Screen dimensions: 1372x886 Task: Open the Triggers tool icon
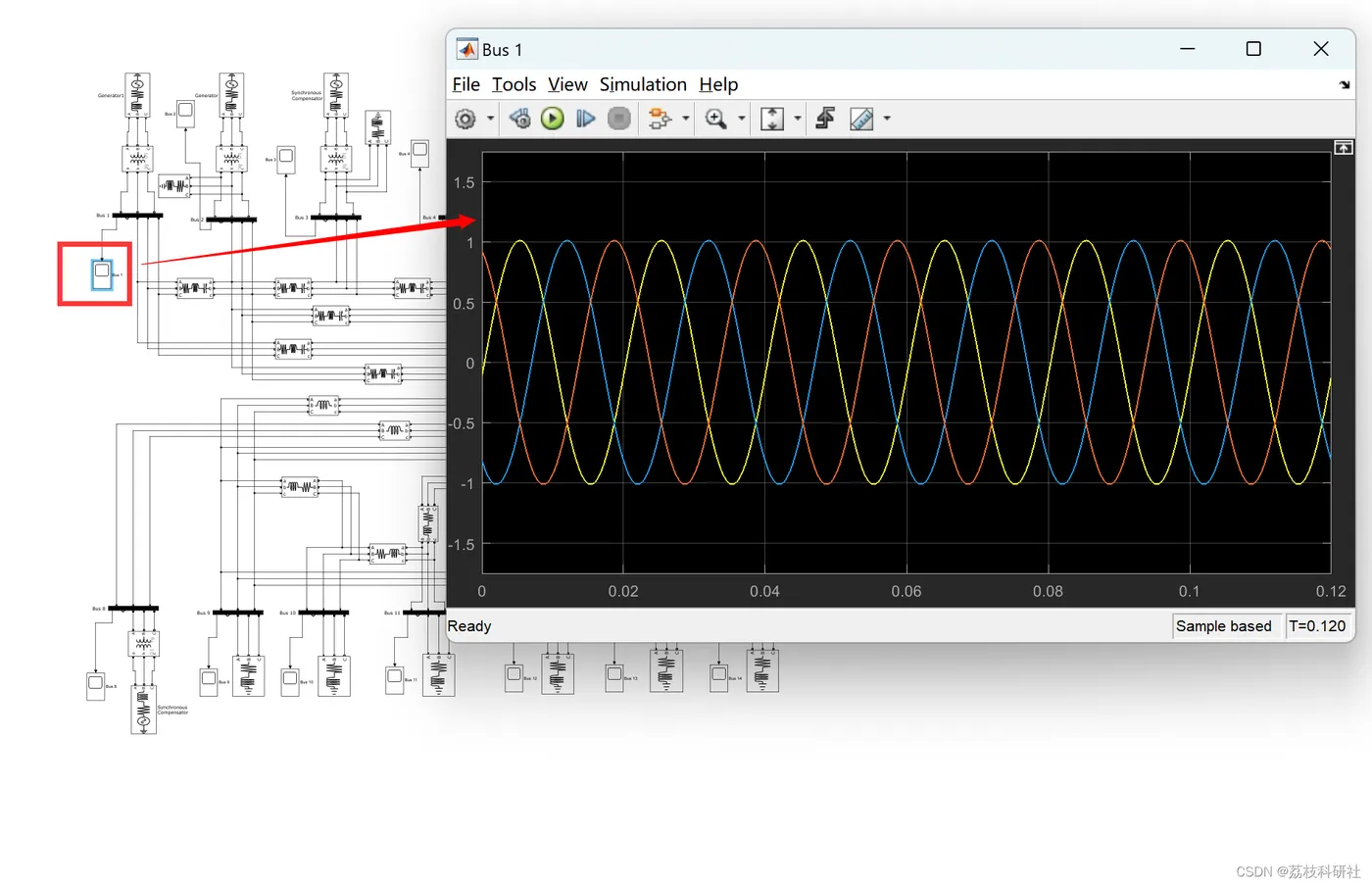coord(825,119)
